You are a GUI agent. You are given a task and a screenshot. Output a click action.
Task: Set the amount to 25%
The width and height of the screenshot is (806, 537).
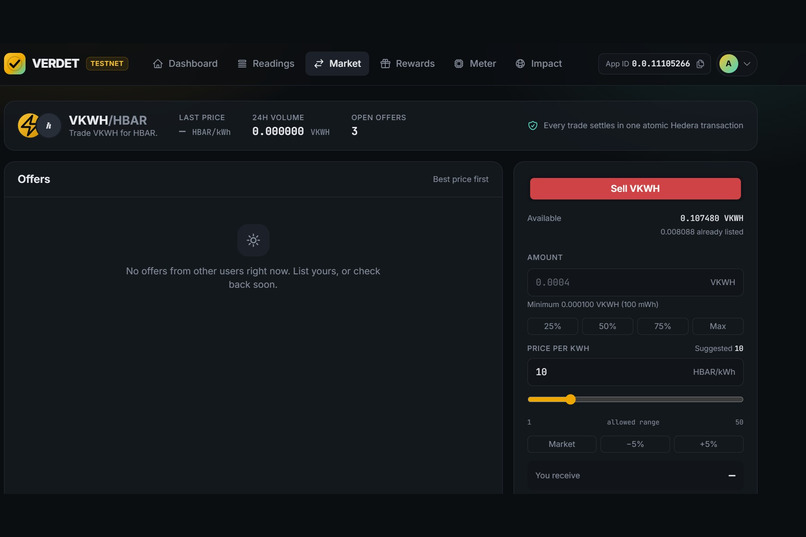click(553, 326)
